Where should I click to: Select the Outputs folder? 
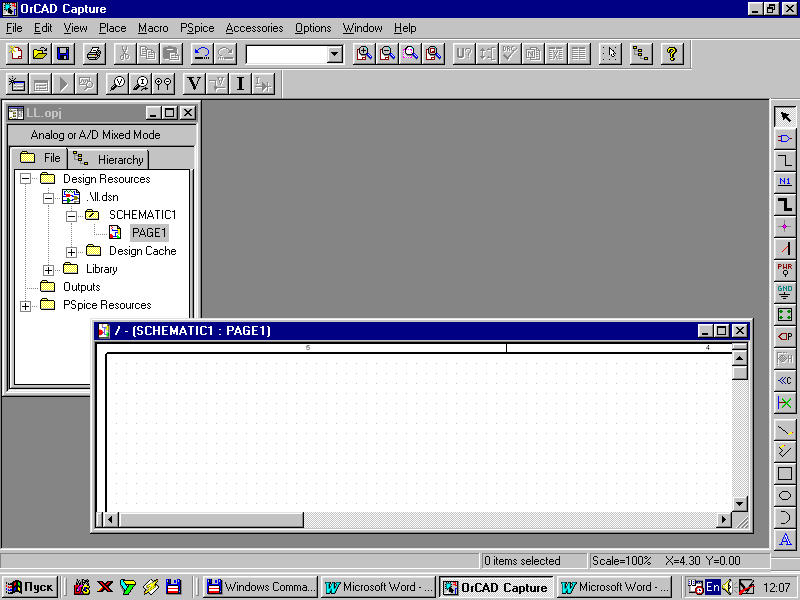81,287
